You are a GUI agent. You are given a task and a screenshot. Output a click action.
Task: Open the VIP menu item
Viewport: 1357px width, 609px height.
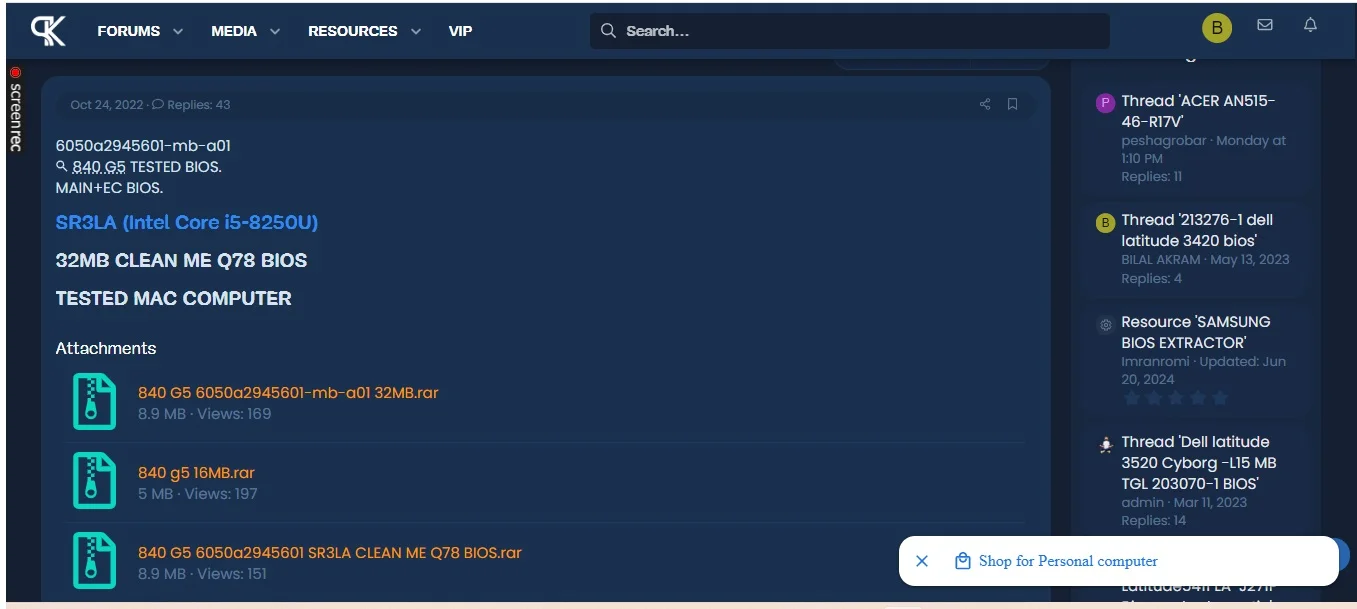(x=460, y=31)
